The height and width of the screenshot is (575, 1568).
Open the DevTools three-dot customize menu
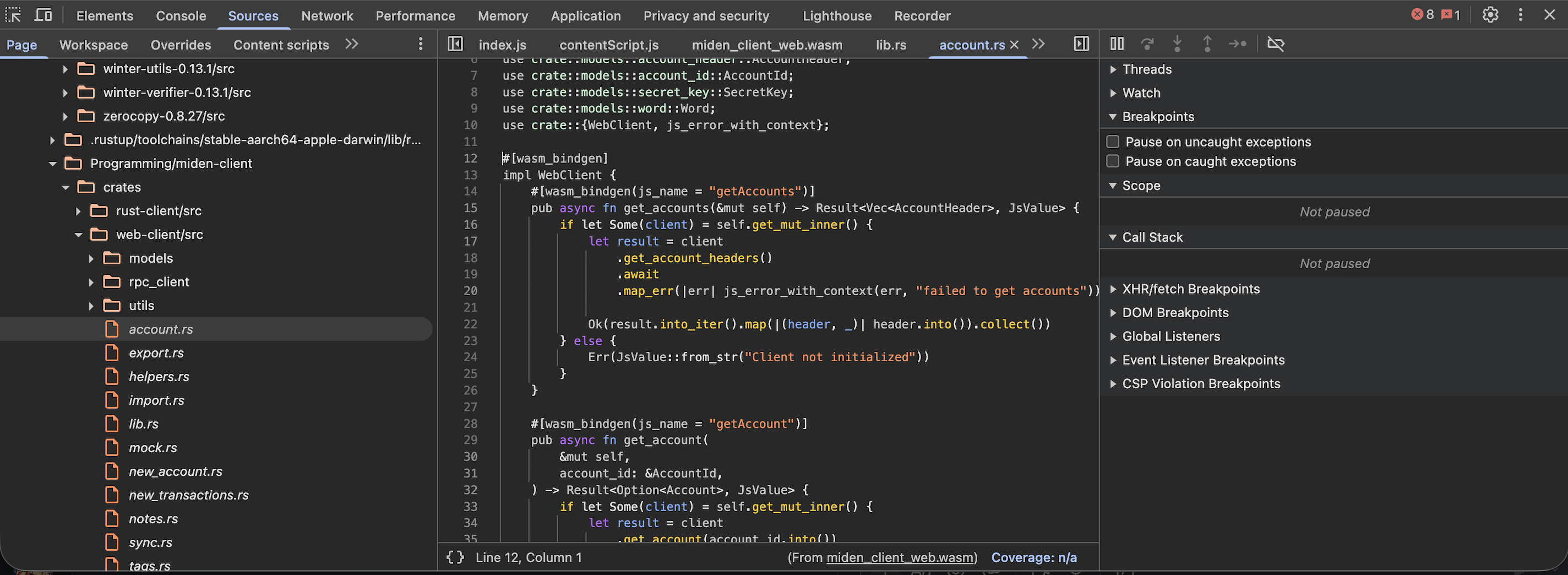[1521, 15]
